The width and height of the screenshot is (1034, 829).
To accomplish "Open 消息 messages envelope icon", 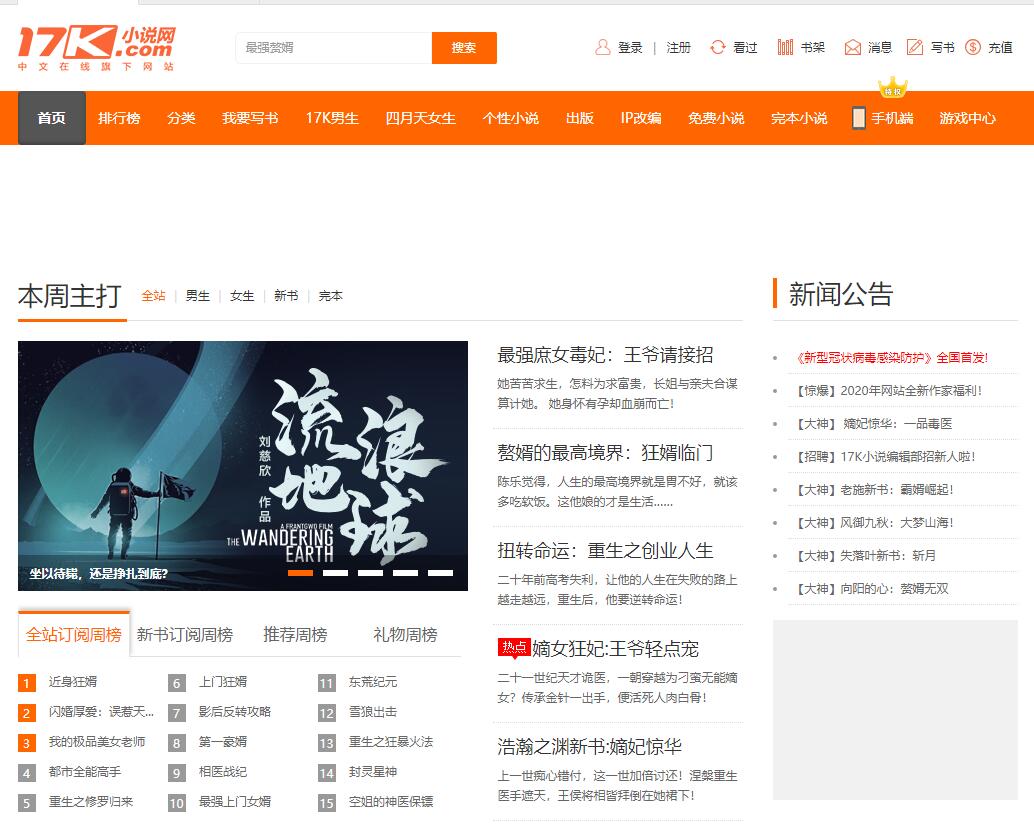I will 853,47.
